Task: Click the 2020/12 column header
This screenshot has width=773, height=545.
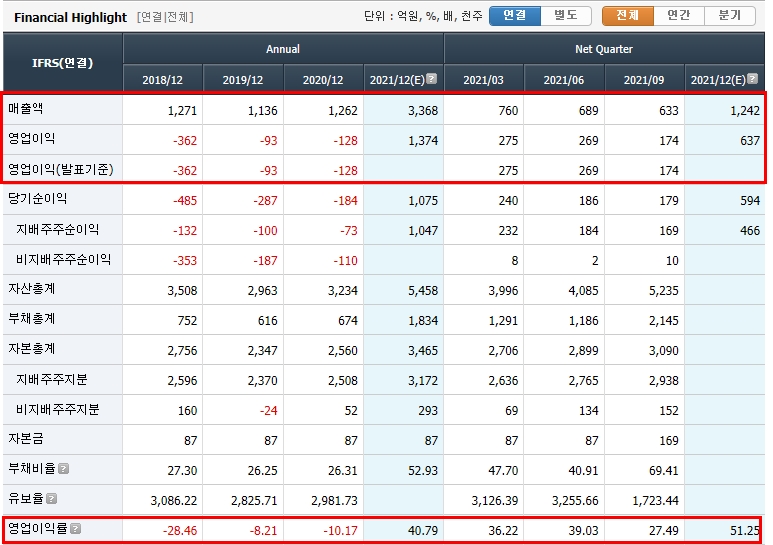Action: coord(323,79)
